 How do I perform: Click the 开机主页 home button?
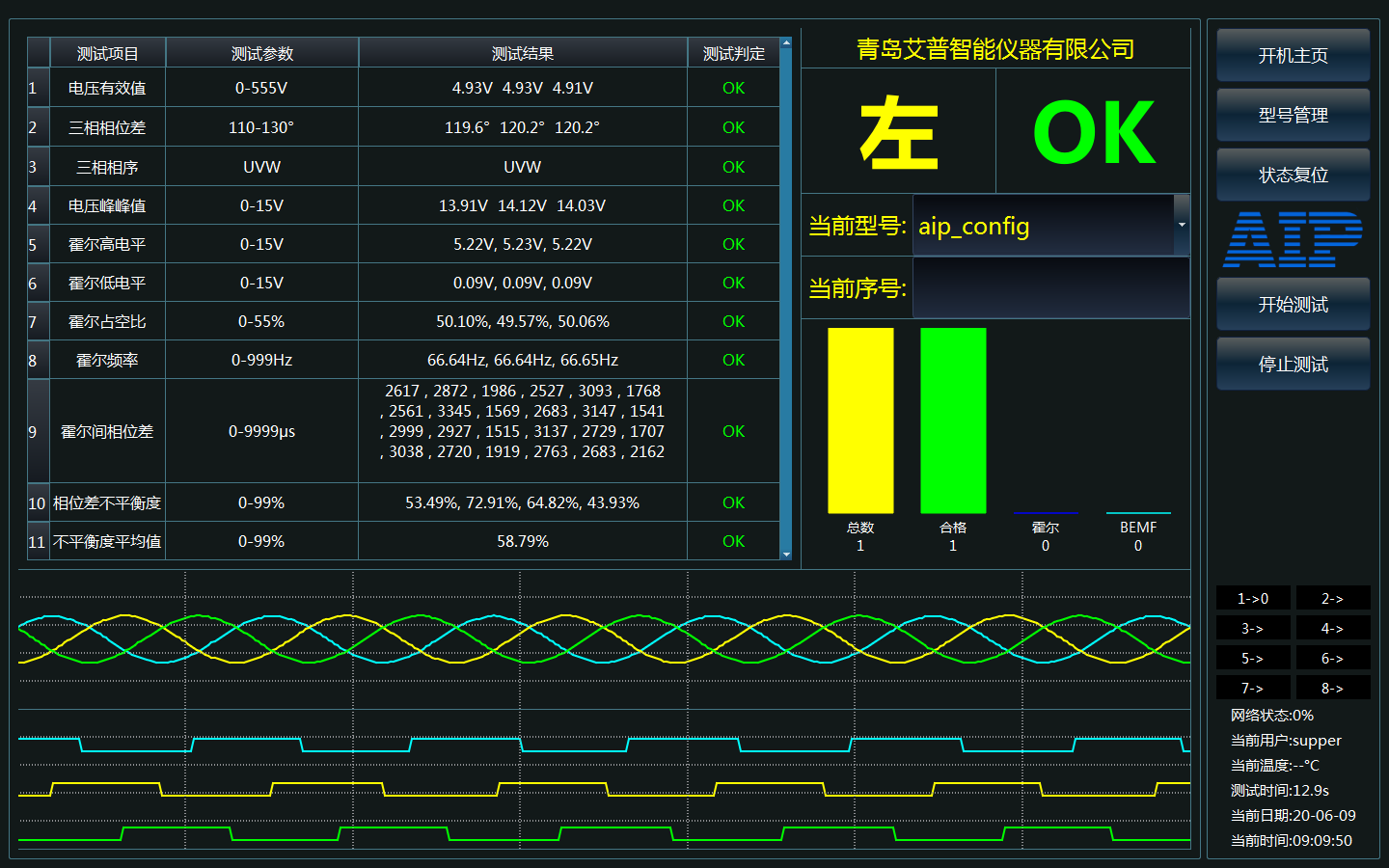pyautogui.click(x=1293, y=55)
